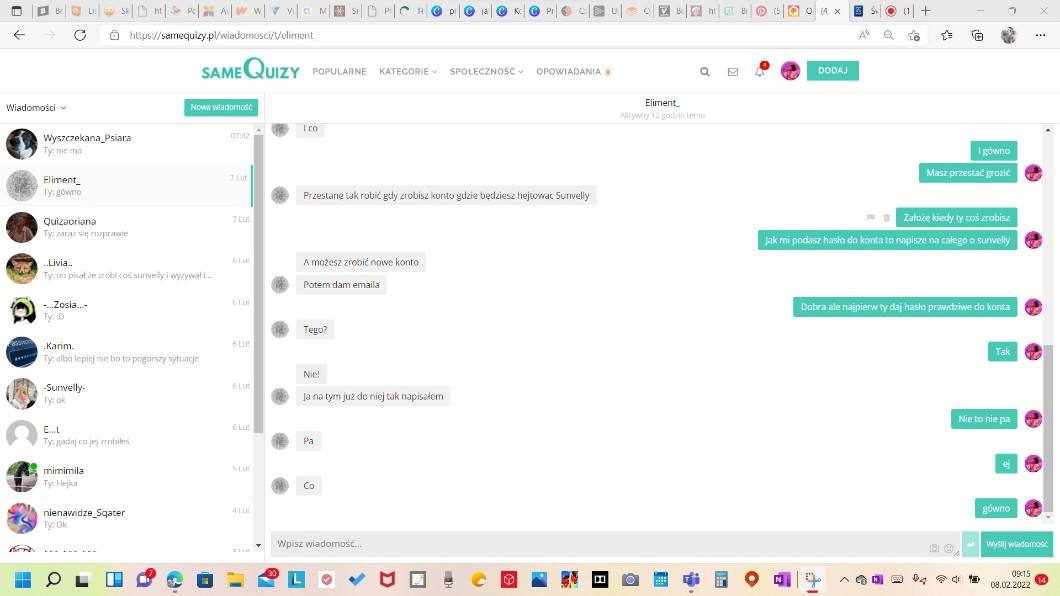Toggle the send-on-Enter arrow button
This screenshot has width=1060, height=596.
point(970,544)
